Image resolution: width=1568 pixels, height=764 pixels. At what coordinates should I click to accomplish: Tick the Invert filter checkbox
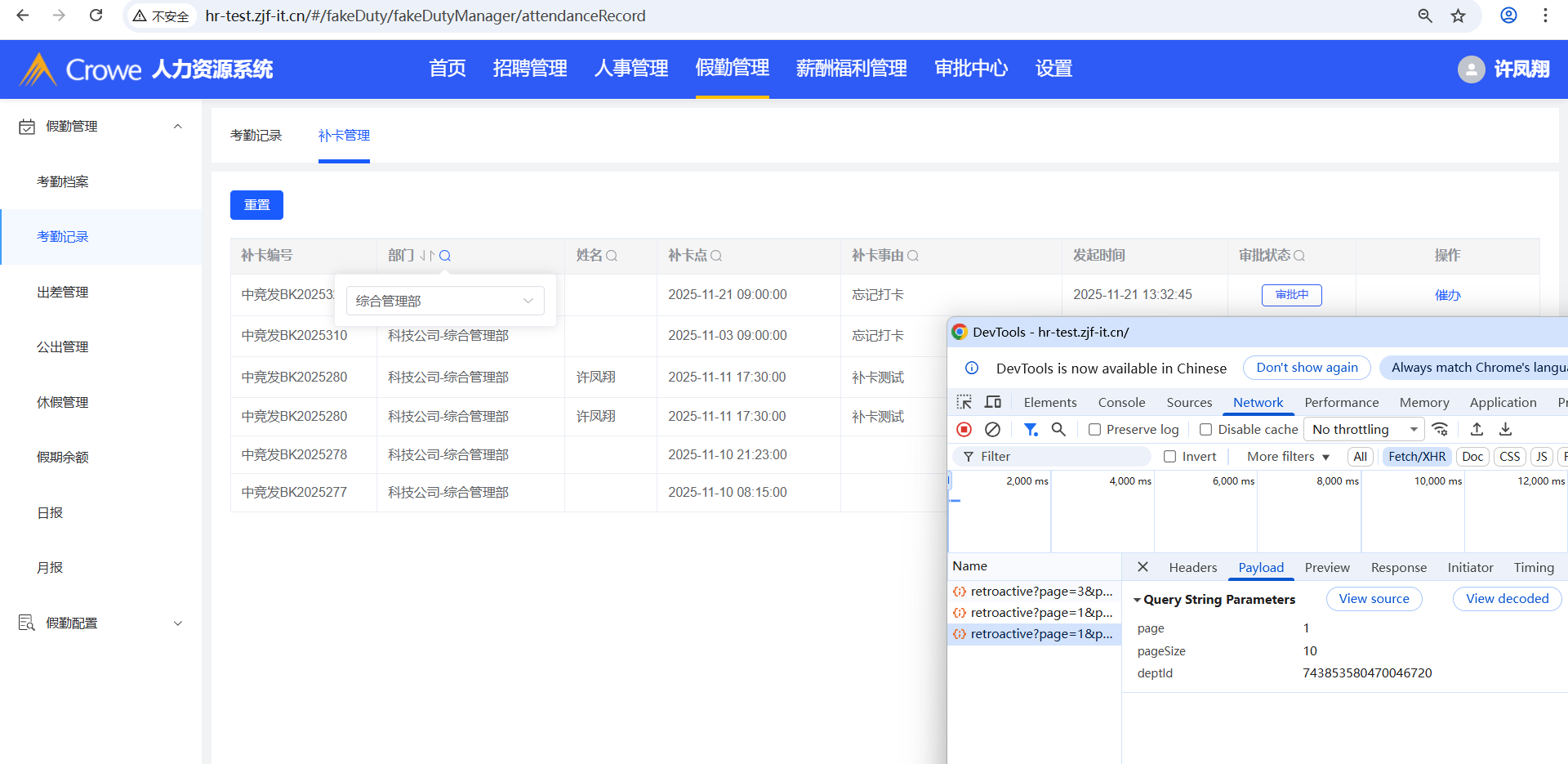click(x=1170, y=457)
